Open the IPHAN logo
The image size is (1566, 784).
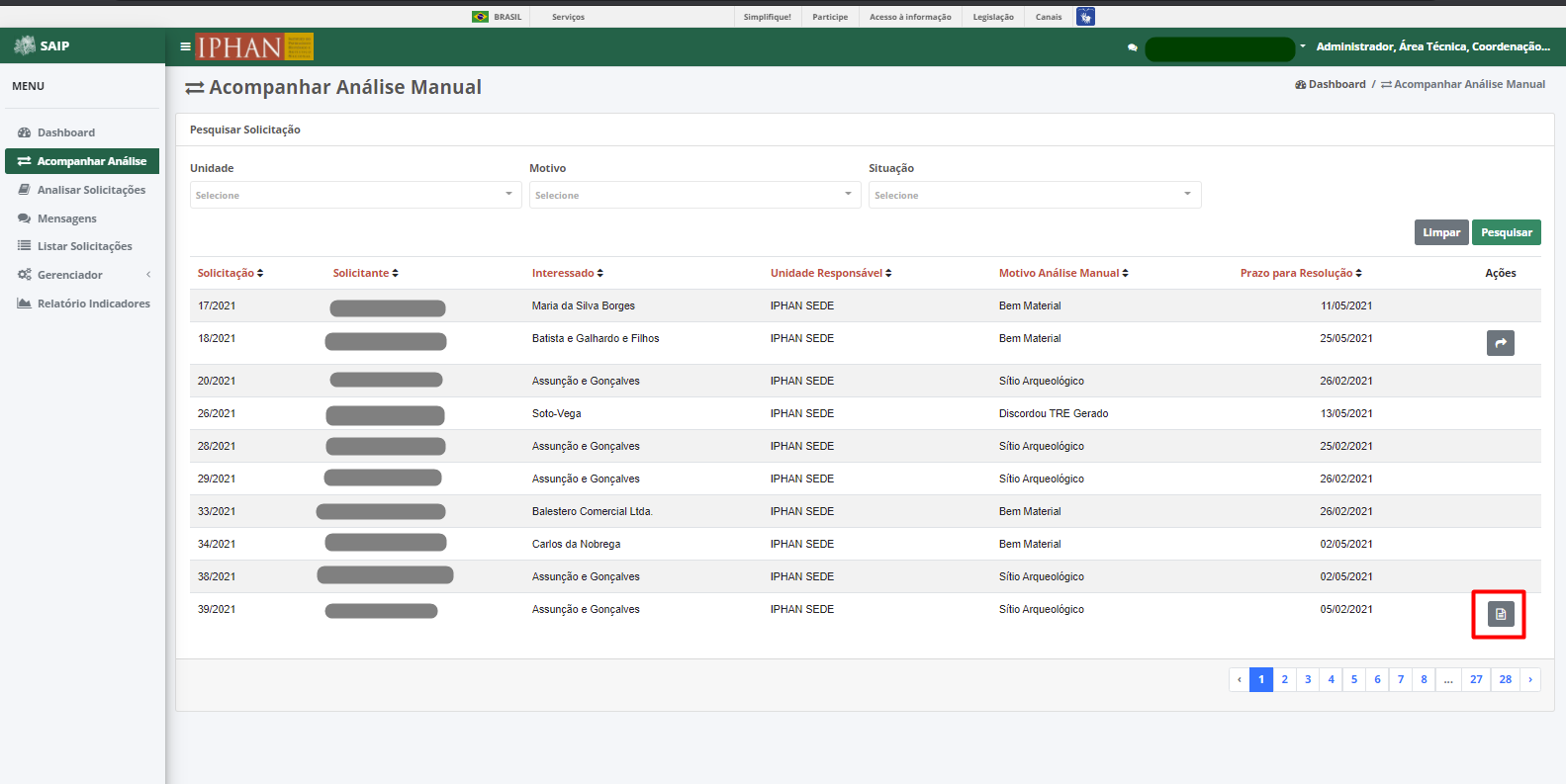[254, 46]
